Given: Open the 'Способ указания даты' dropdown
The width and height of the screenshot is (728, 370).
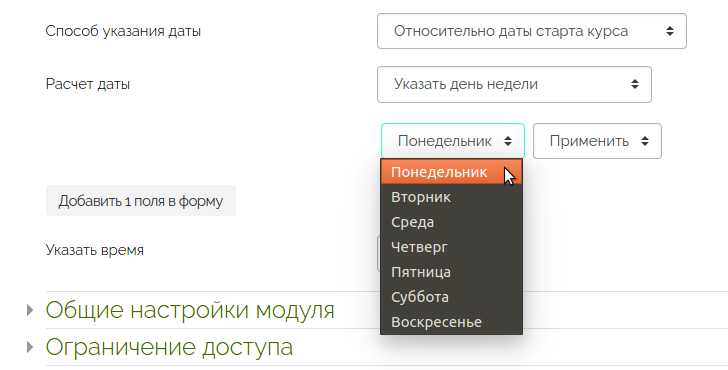Looking at the screenshot, I should coord(532,31).
